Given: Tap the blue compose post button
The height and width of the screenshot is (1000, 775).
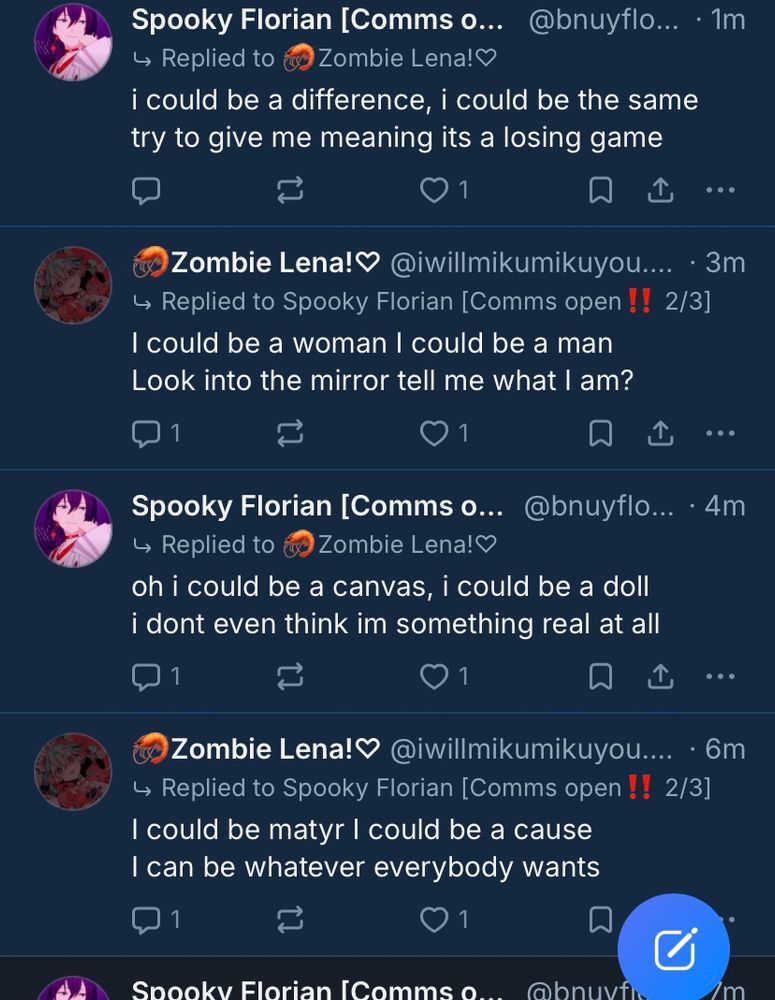Looking at the screenshot, I should (673, 949).
